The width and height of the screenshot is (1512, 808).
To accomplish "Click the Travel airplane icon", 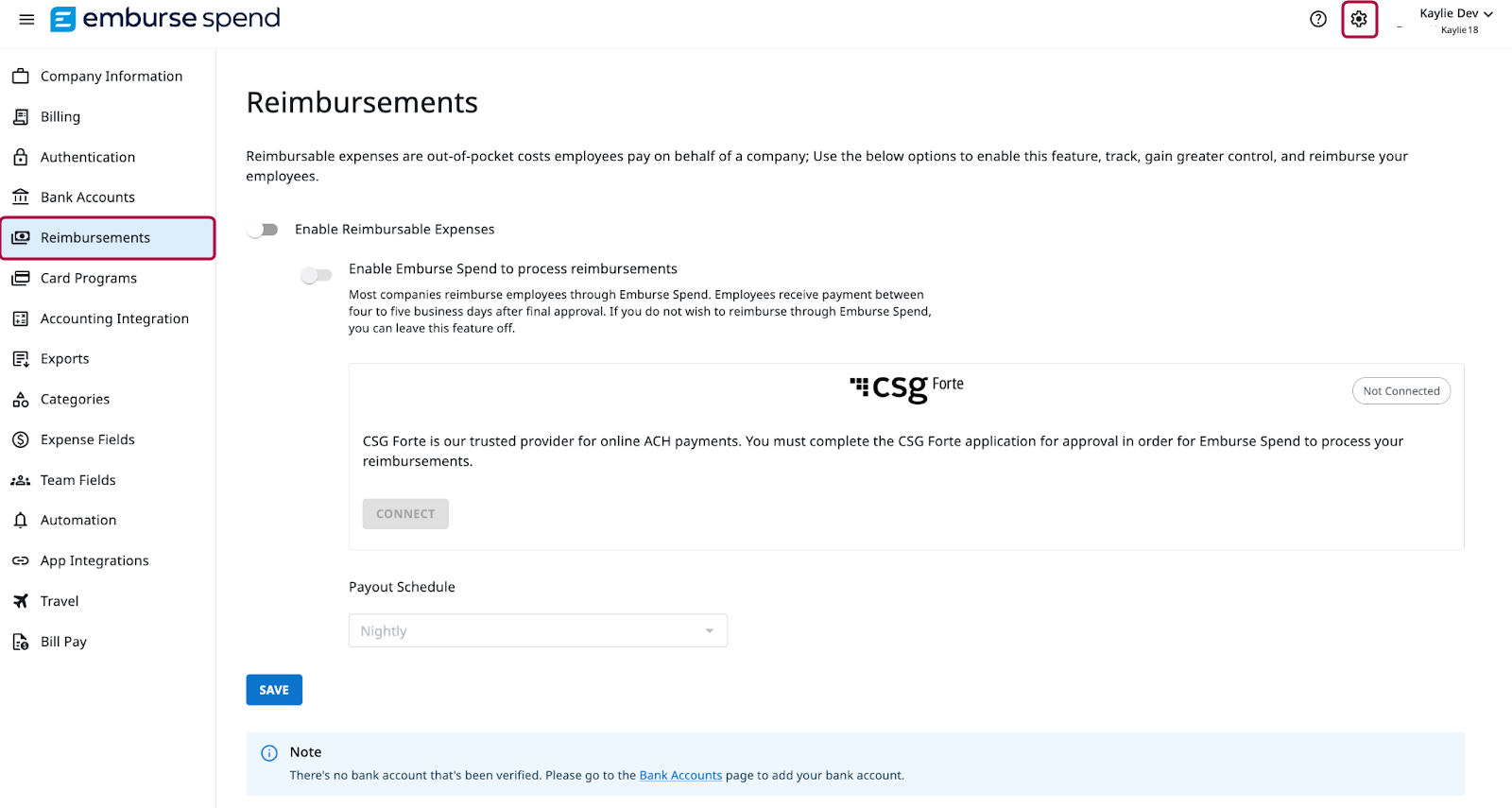I will pos(21,600).
